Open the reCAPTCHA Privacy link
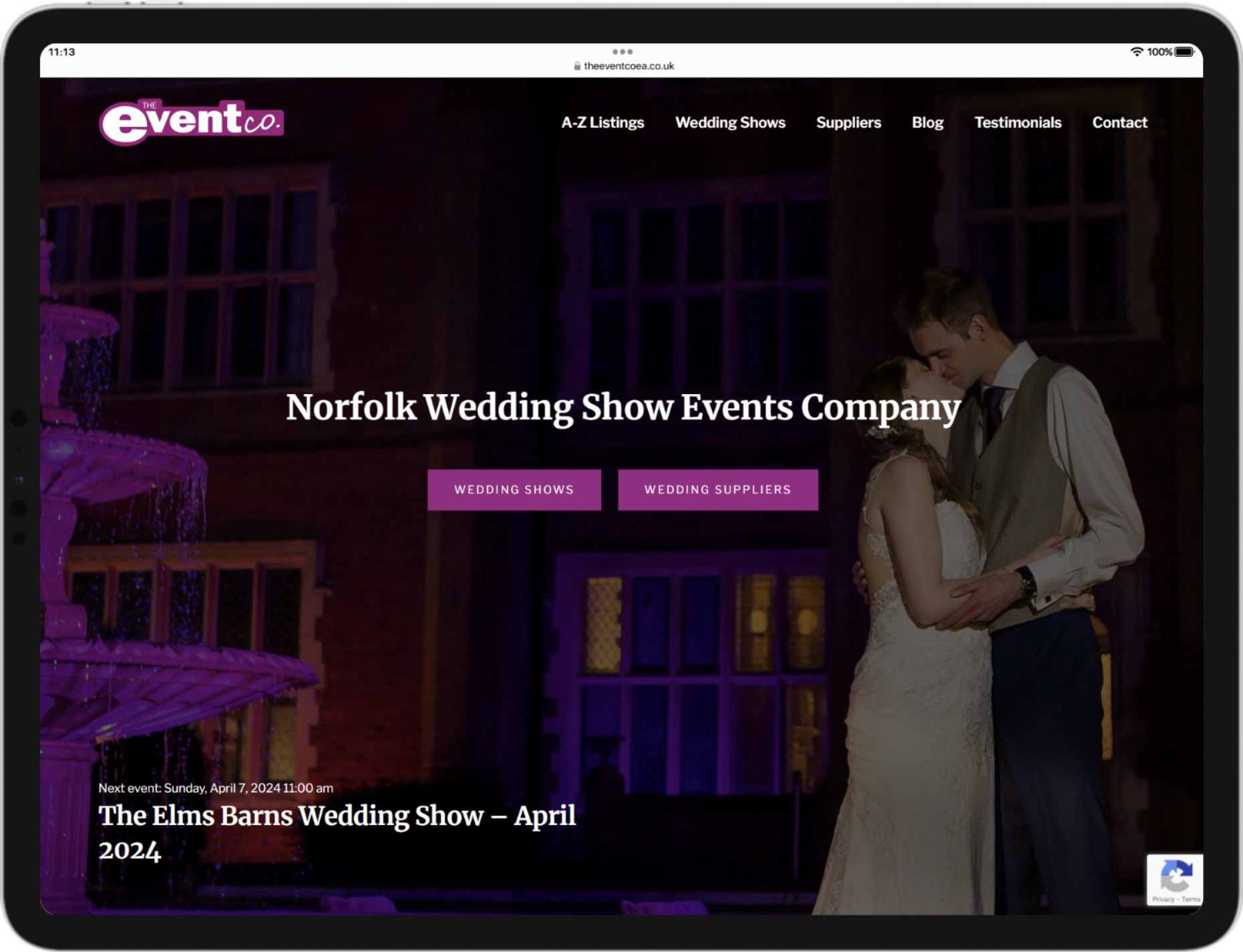The width and height of the screenshot is (1243, 952). (1163, 899)
